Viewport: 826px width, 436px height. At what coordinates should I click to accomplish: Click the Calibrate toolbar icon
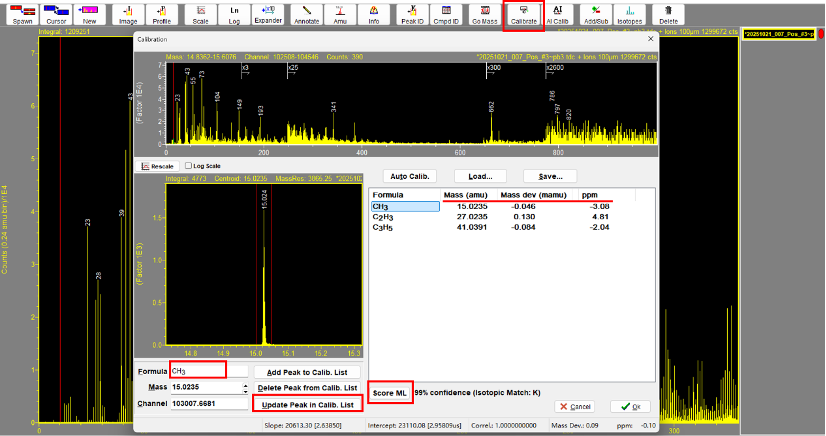523,14
